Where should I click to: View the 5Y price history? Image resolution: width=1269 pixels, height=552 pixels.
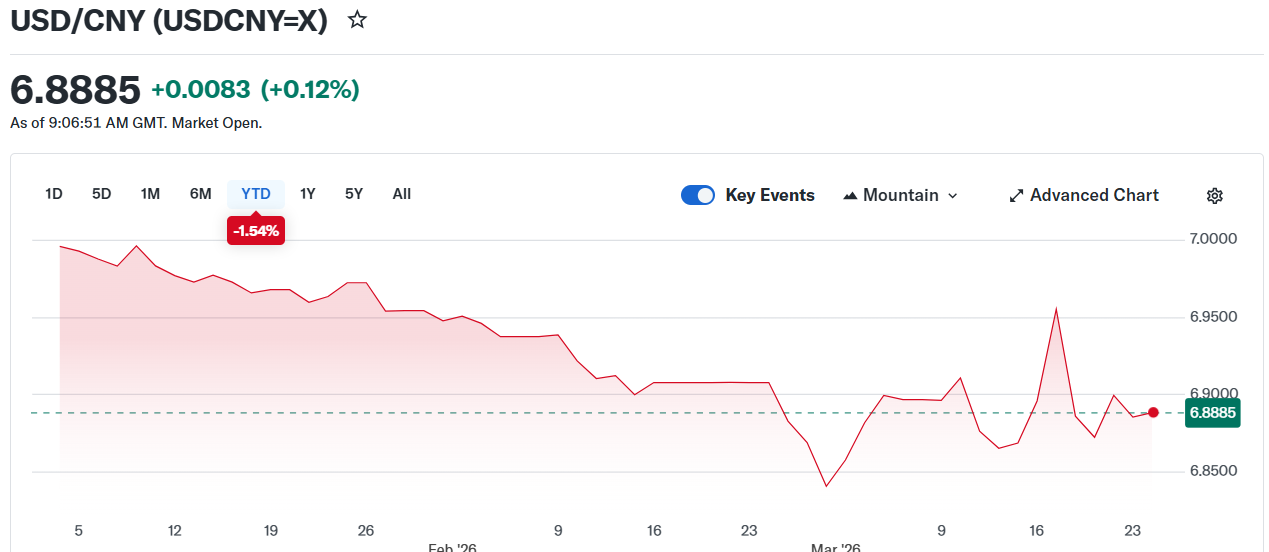(x=354, y=194)
